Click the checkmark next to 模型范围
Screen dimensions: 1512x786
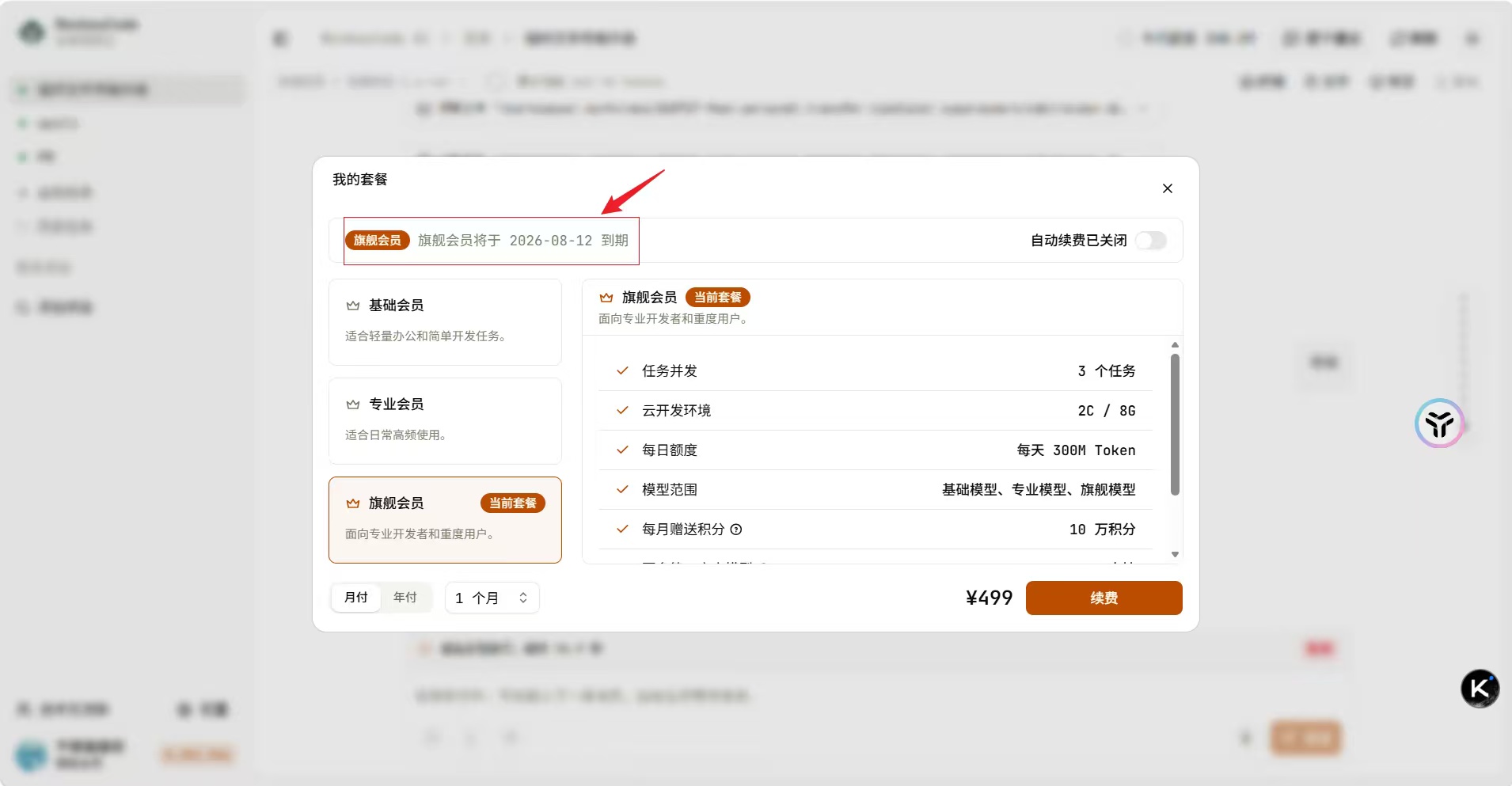click(622, 489)
